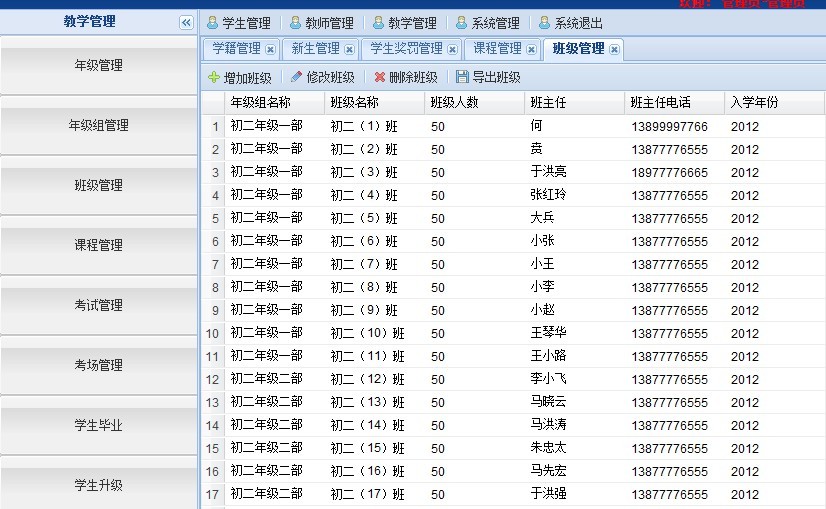The width and height of the screenshot is (826, 509).
Task: Select the row for 初二（17）班
Action: click(x=514, y=494)
